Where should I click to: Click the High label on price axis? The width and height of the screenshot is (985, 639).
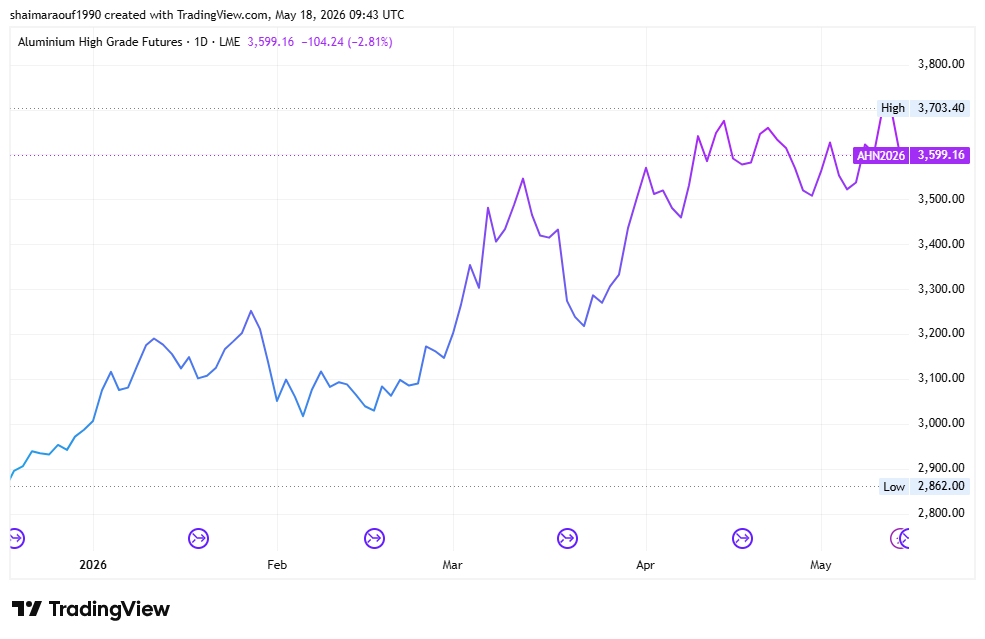pyautogui.click(x=893, y=108)
